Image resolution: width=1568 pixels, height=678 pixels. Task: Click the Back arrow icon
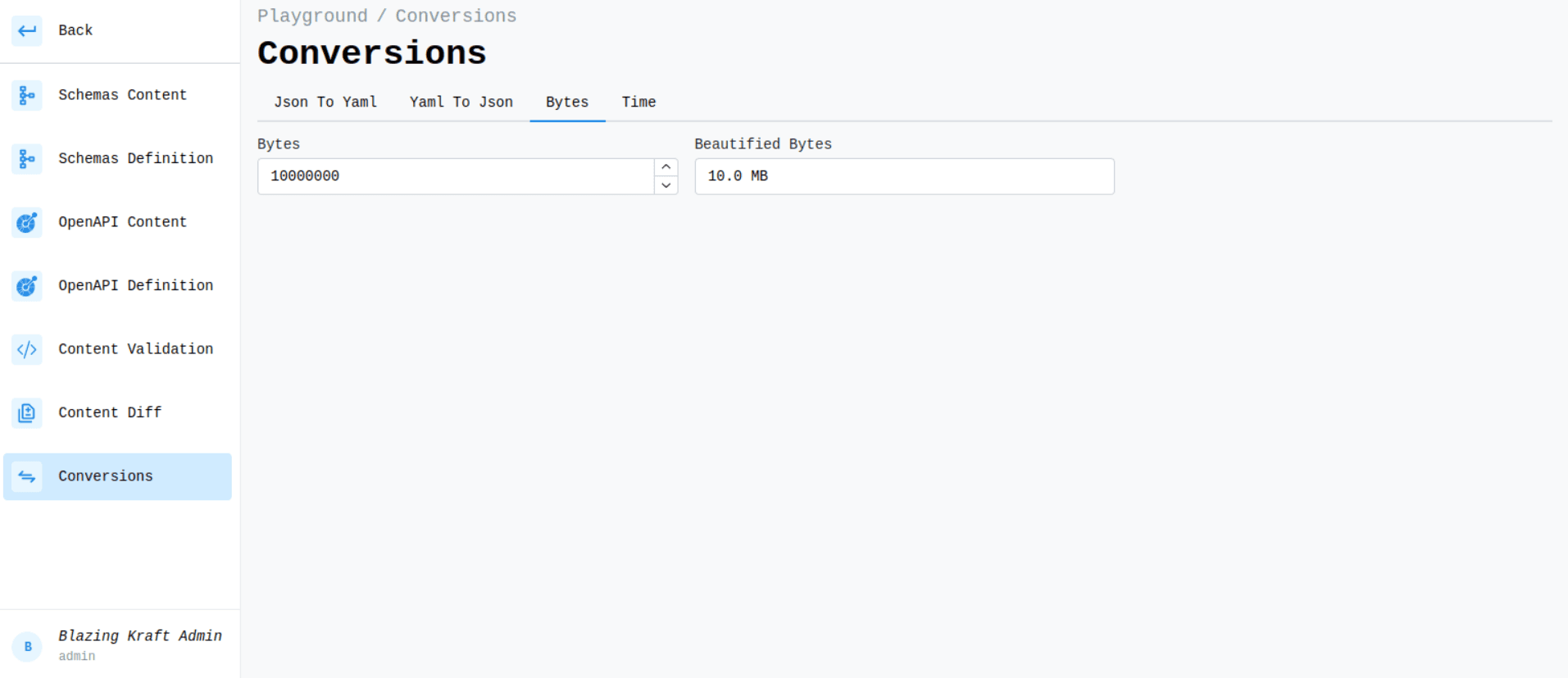[27, 31]
